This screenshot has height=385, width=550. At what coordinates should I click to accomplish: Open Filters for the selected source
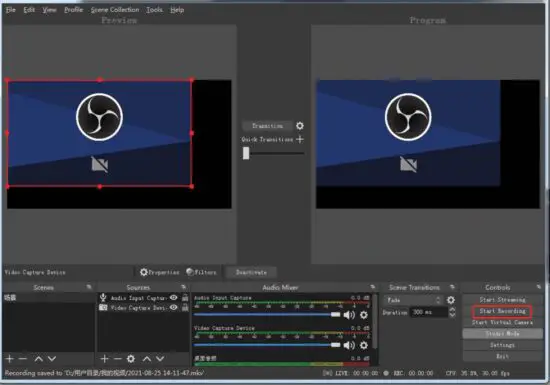(201, 272)
